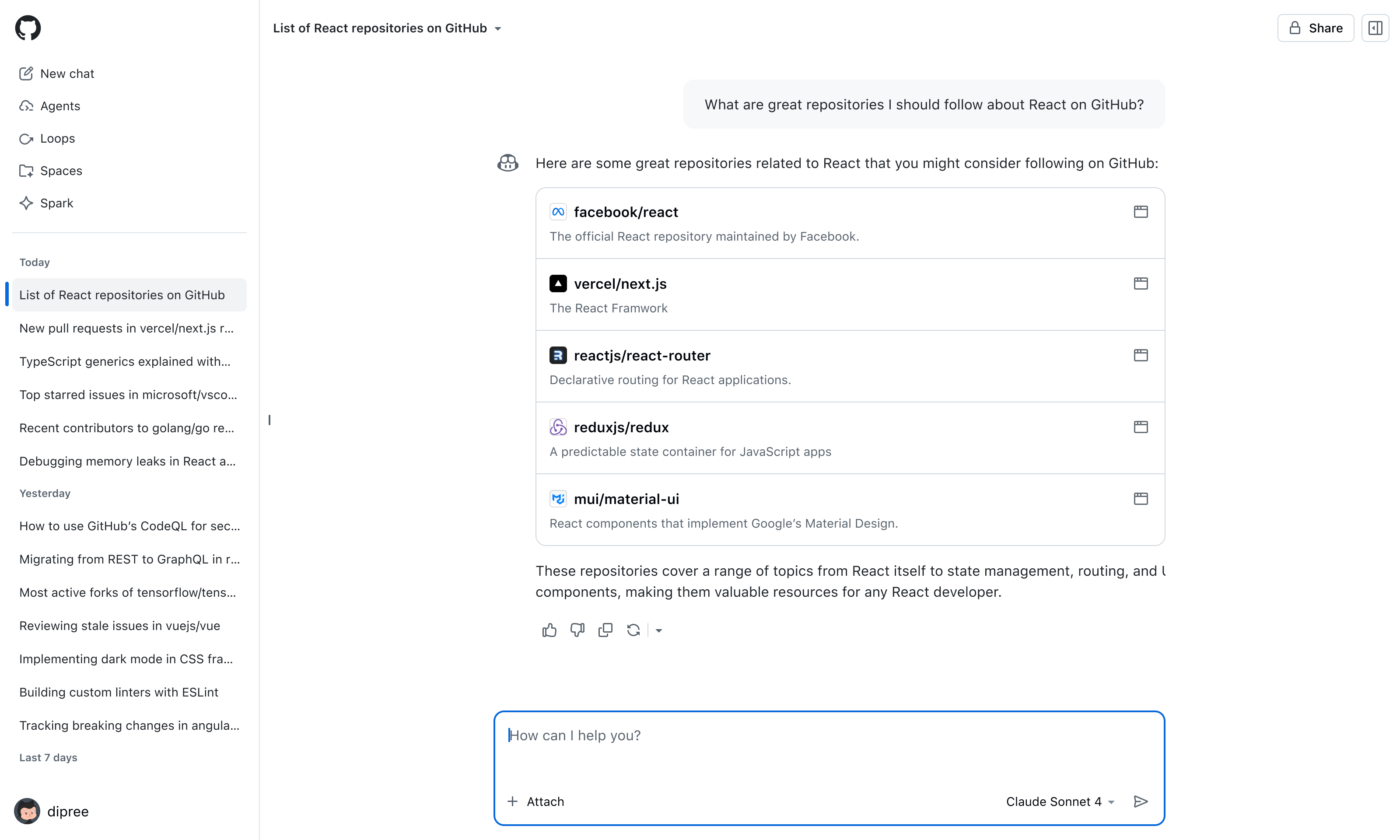
Task: Click the sidebar resize handle
Action: (x=269, y=420)
